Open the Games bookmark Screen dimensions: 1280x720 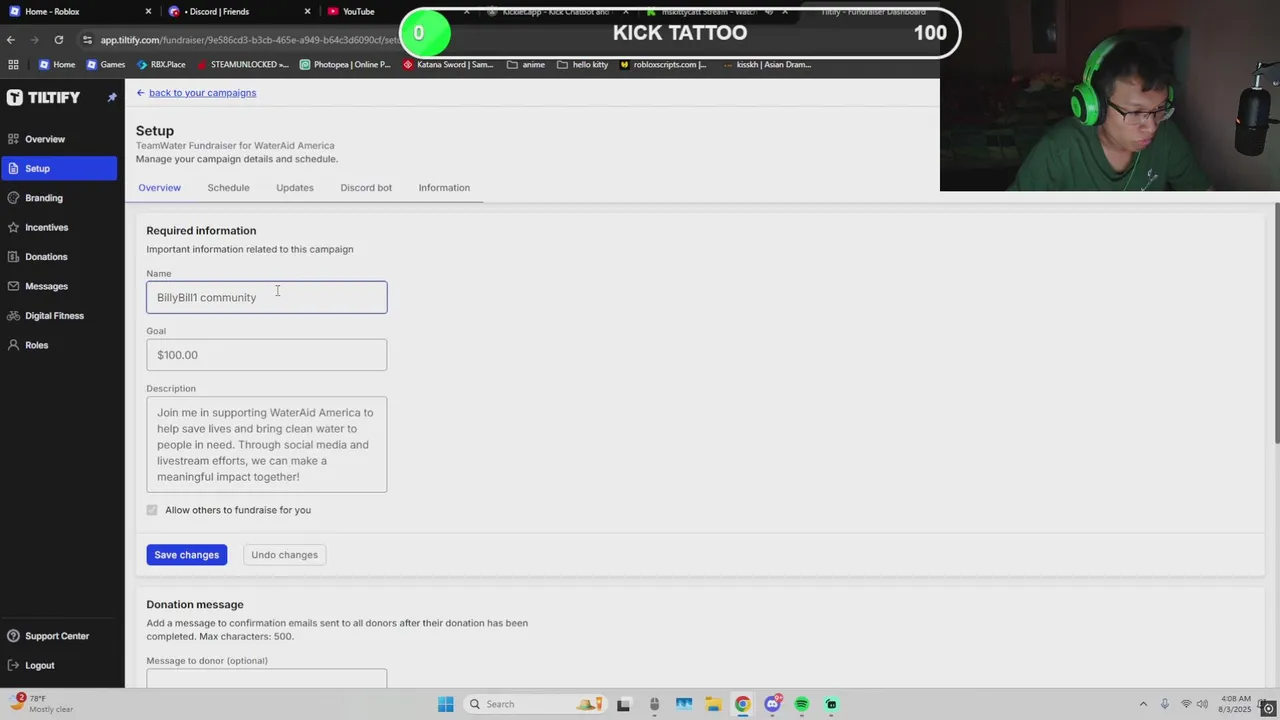point(106,65)
